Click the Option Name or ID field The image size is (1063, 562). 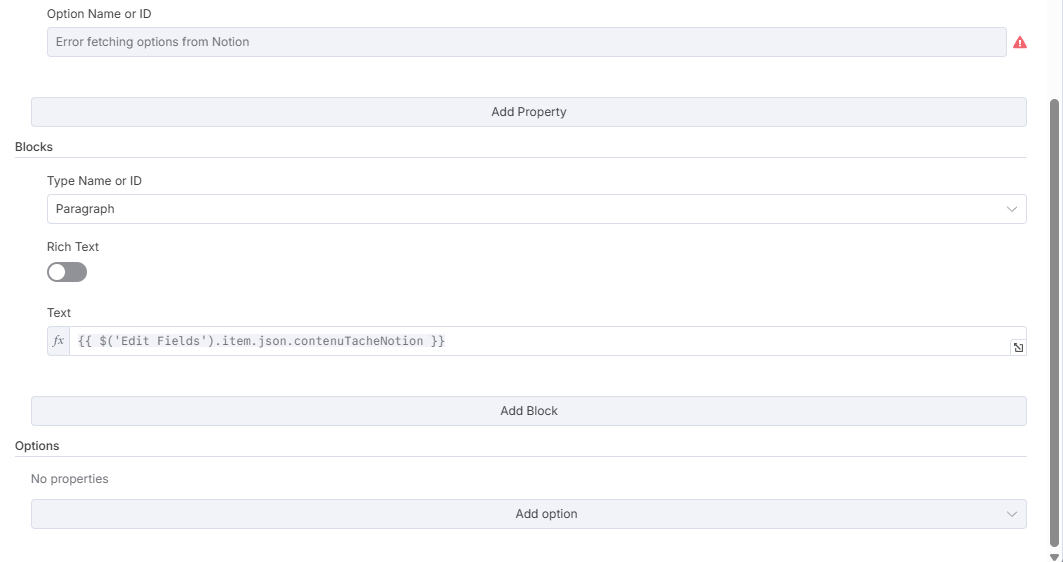(526, 42)
